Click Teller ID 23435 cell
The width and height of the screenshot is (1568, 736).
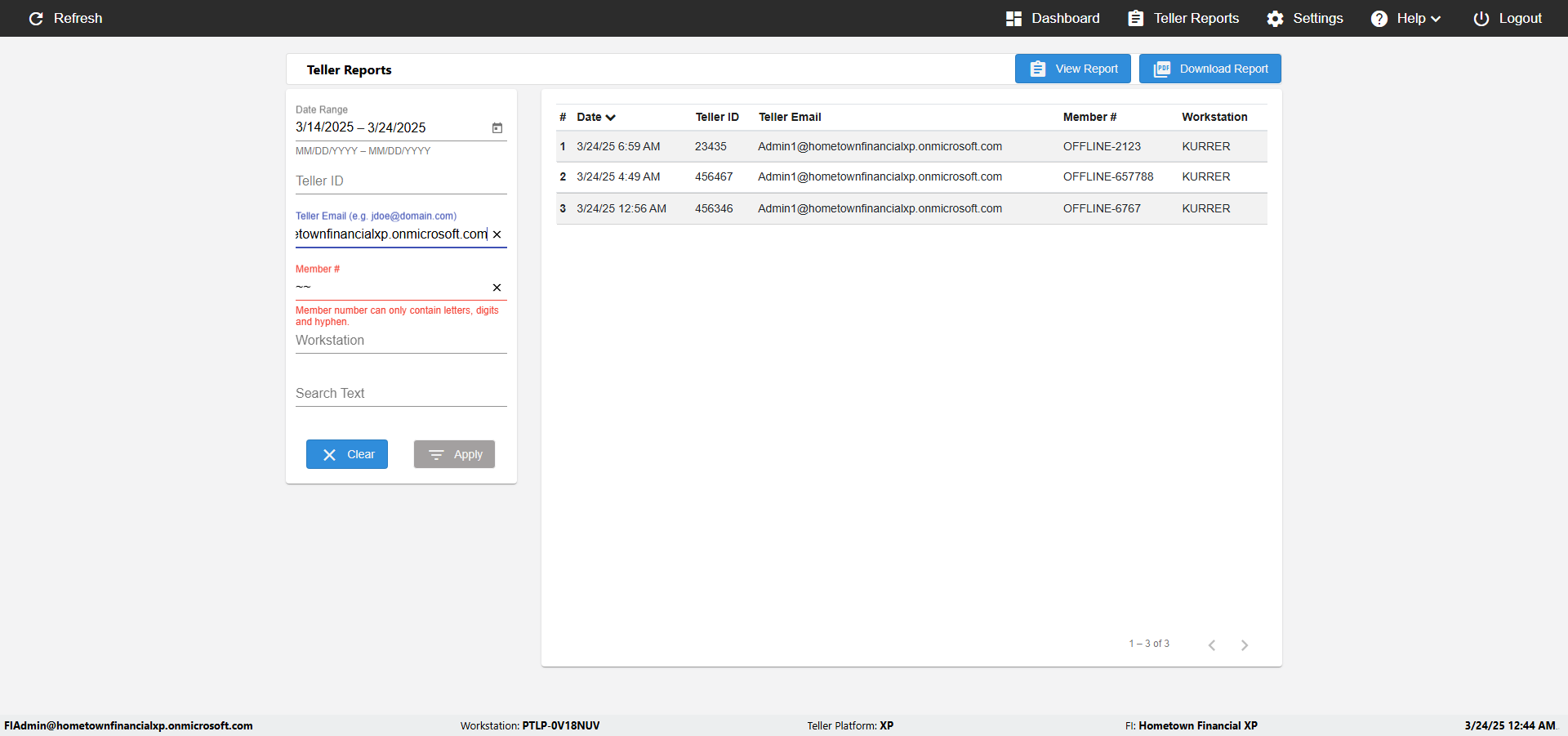[x=710, y=146]
